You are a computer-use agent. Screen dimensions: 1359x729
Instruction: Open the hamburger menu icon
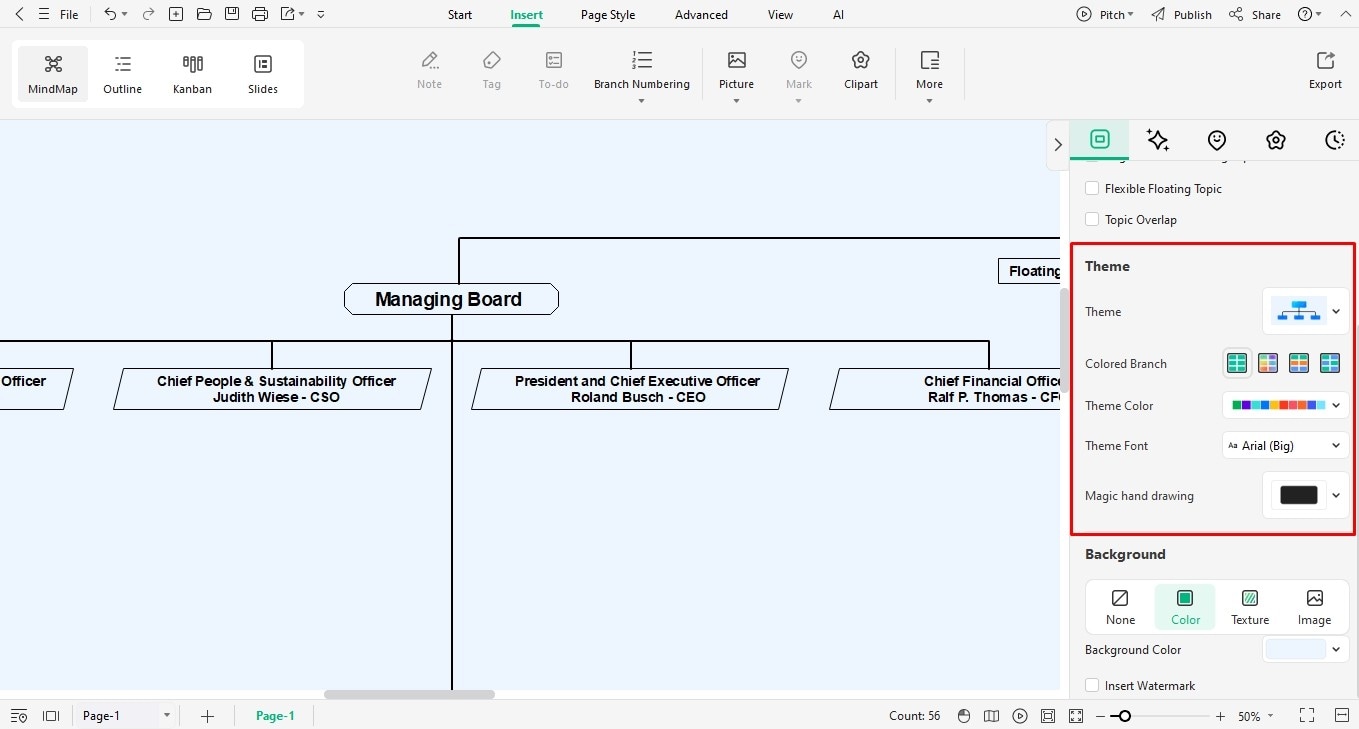point(43,14)
